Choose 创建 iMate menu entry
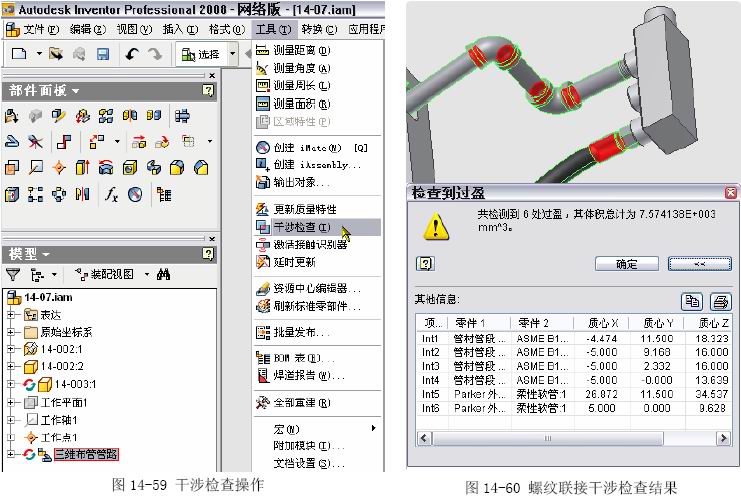This screenshot has height=500, width=741. click(317, 147)
